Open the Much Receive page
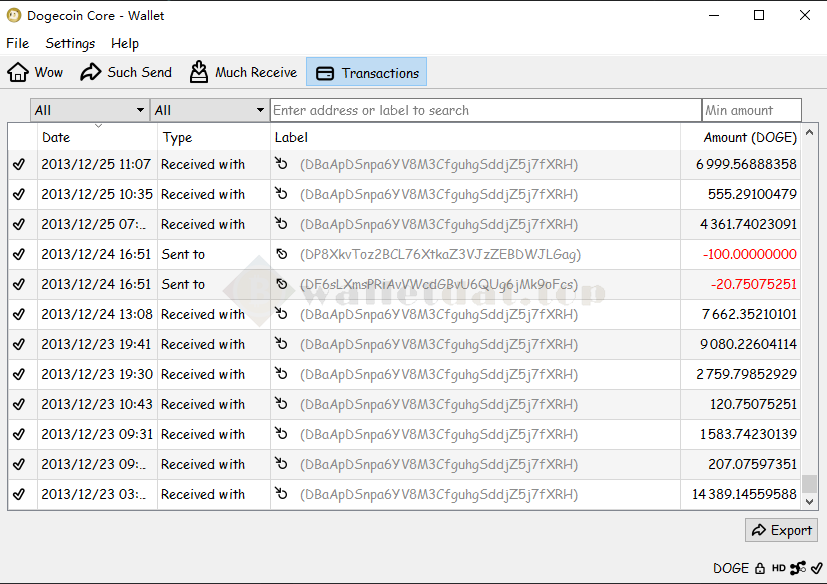Screen dimensions: 827x584 243,72
